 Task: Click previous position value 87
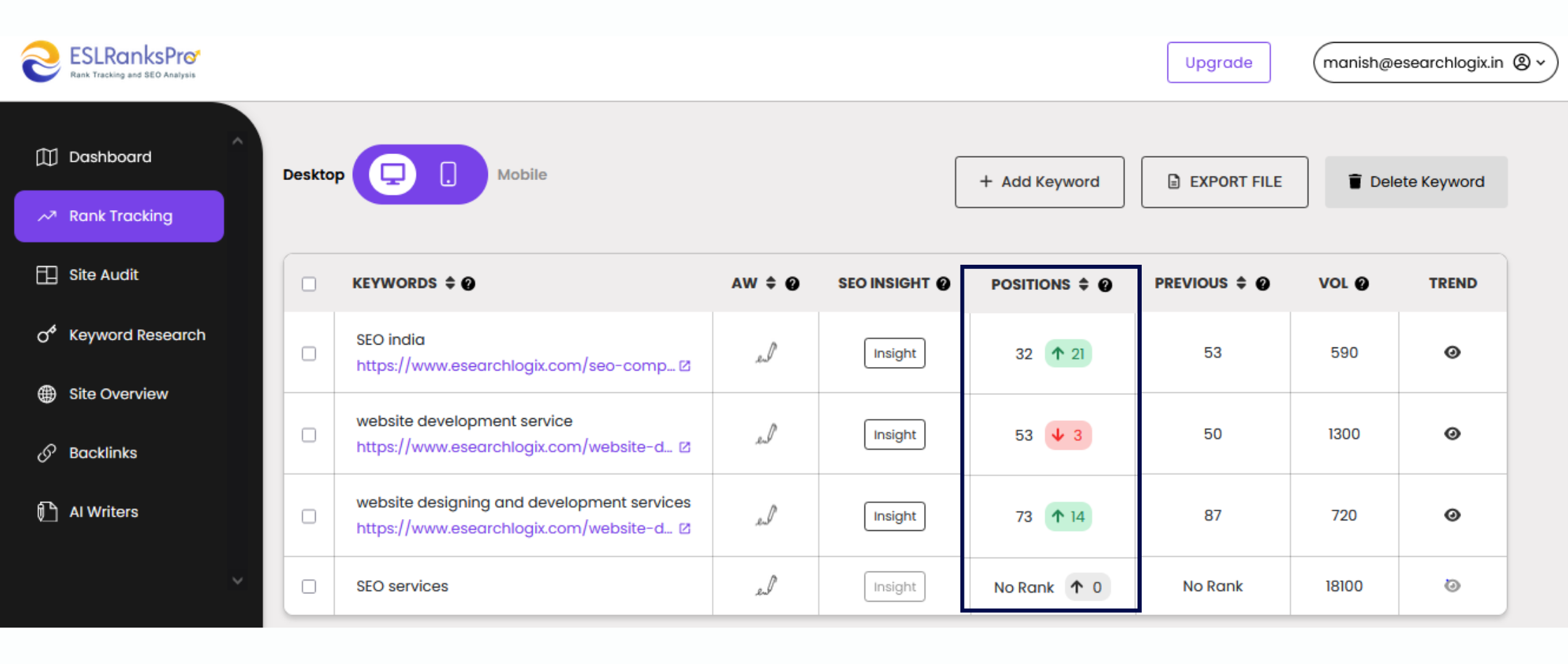pyautogui.click(x=1212, y=516)
